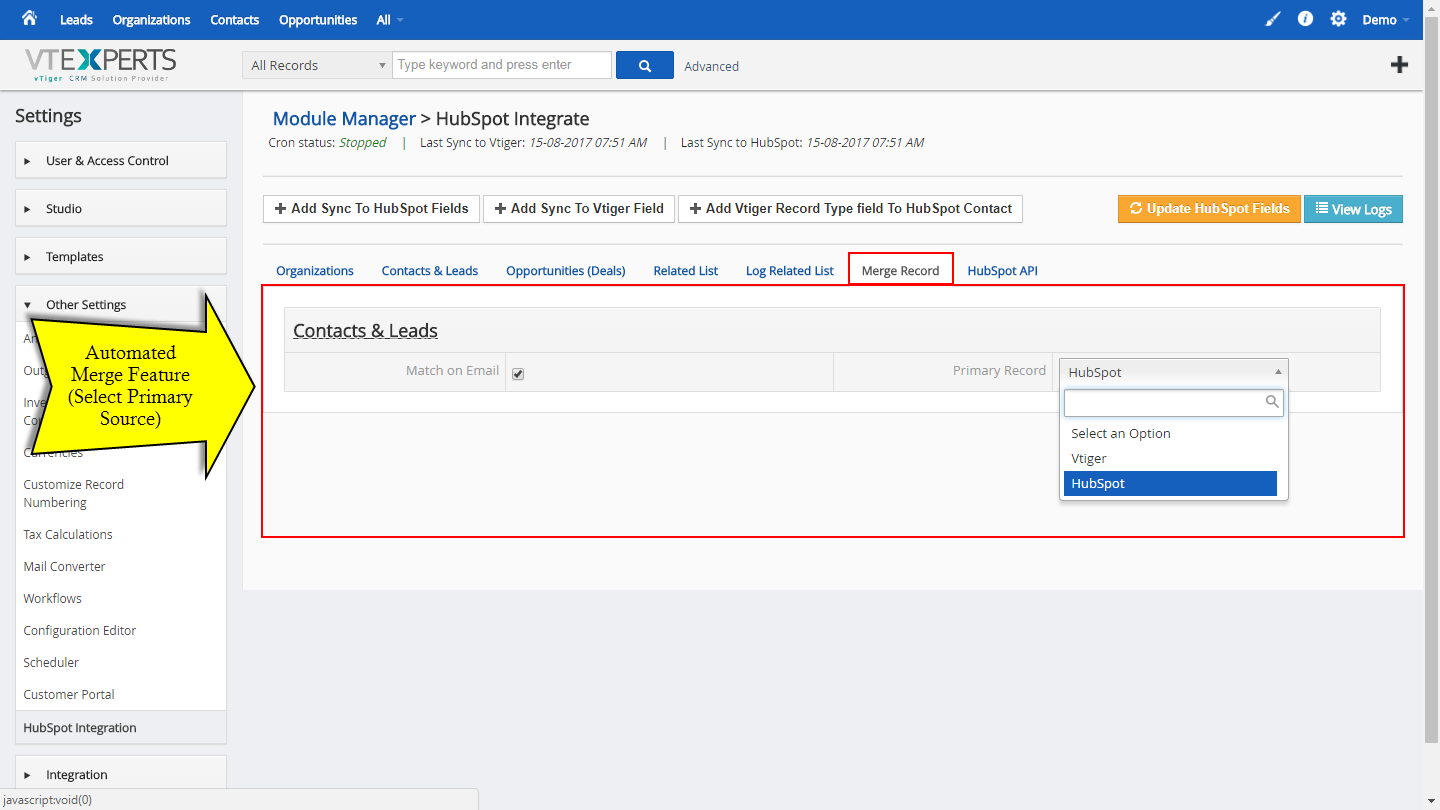The width and height of the screenshot is (1440, 810).
Task: Collapse the Primary Record HubSpot dropdown
Action: click(1173, 372)
